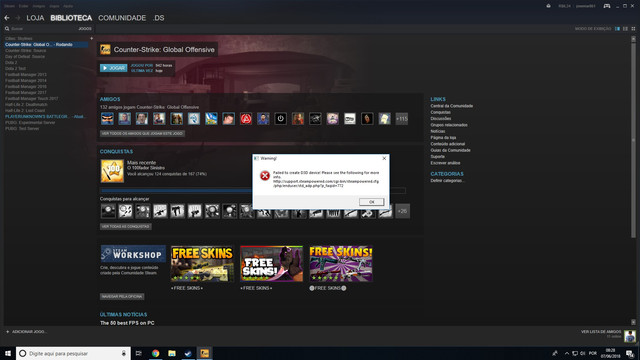This screenshot has height=360, width=640.
Task: Click the scrollbar up arrow
Action: tap(633, 39)
